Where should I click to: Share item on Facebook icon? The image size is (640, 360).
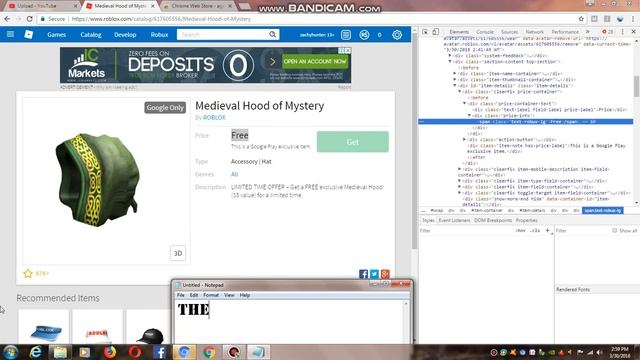pyautogui.click(x=363, y=274)
